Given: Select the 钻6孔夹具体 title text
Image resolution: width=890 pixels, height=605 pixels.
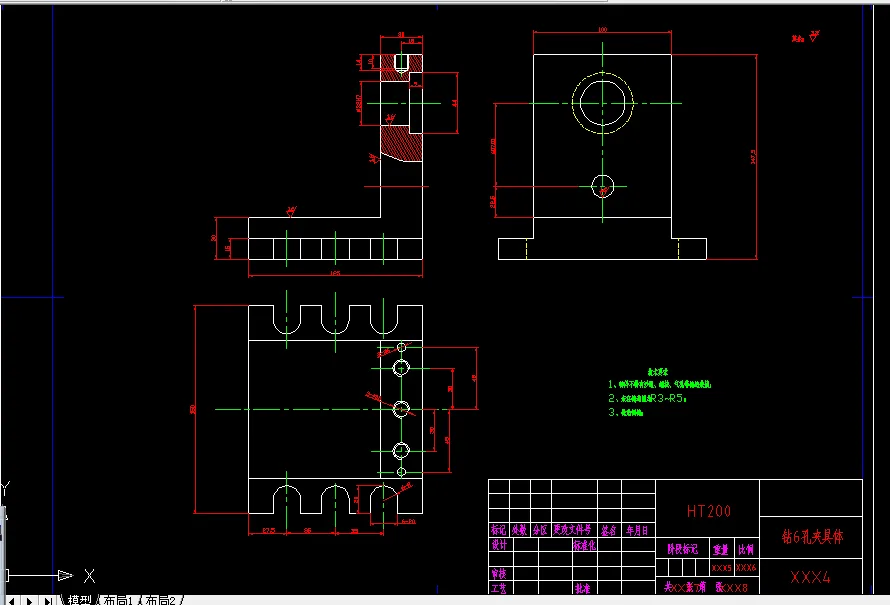Looking at the screenshot, I should [x=812, y=536].
